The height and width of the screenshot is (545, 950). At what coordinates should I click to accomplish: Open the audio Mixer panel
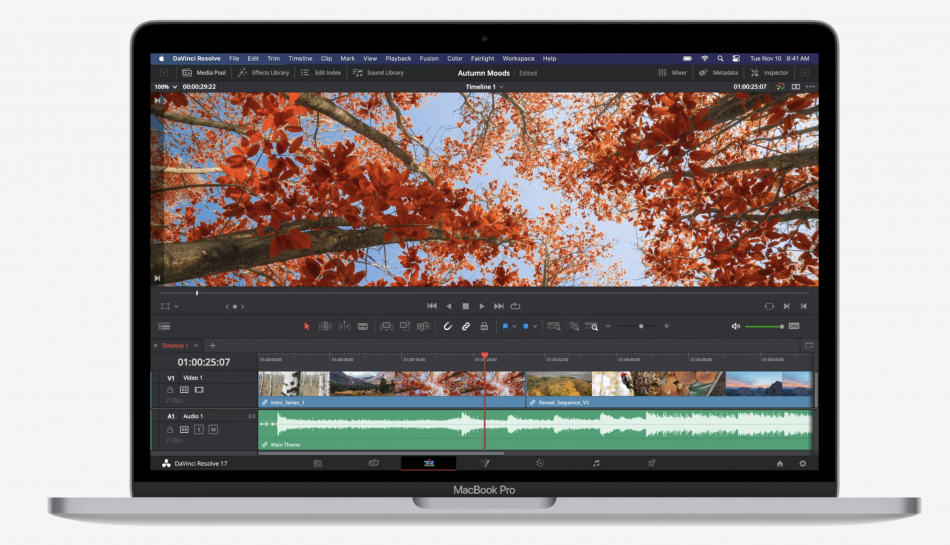point(673,73)
